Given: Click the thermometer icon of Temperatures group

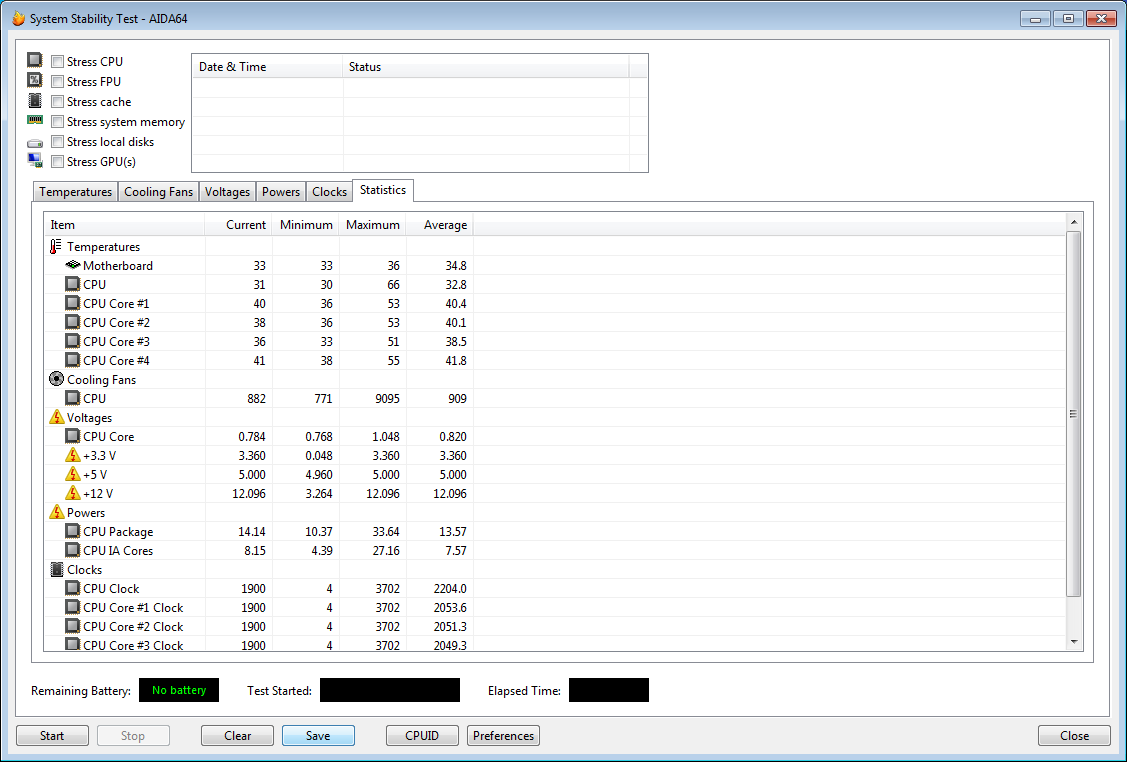Looking at the screenshot, I should (56, 247).
